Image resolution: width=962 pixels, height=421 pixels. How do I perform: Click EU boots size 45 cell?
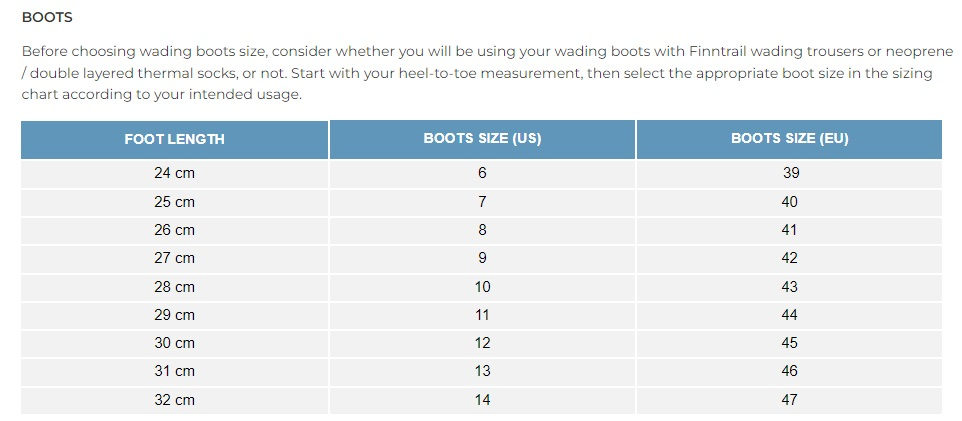coord(790,344)
